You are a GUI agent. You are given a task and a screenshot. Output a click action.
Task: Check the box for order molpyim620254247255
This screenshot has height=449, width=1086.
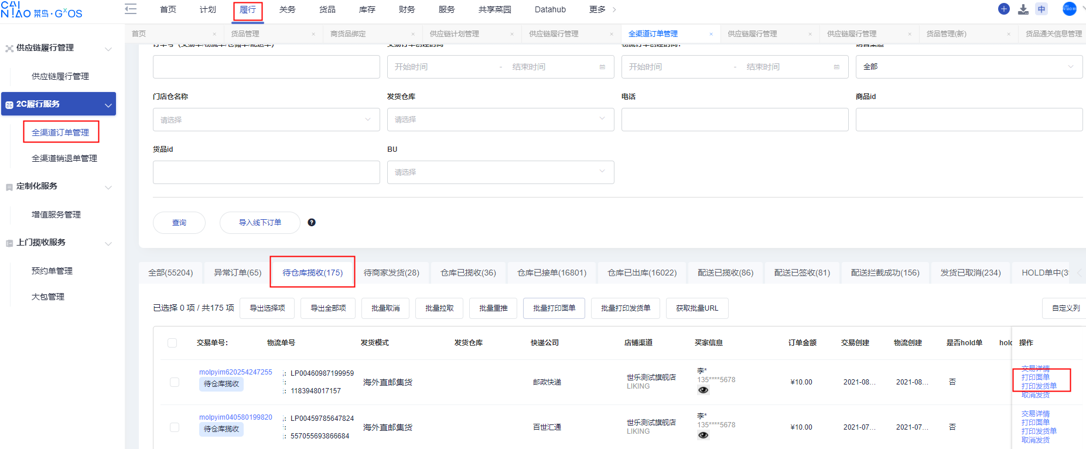pyautogui.click(x=175, y=382)
